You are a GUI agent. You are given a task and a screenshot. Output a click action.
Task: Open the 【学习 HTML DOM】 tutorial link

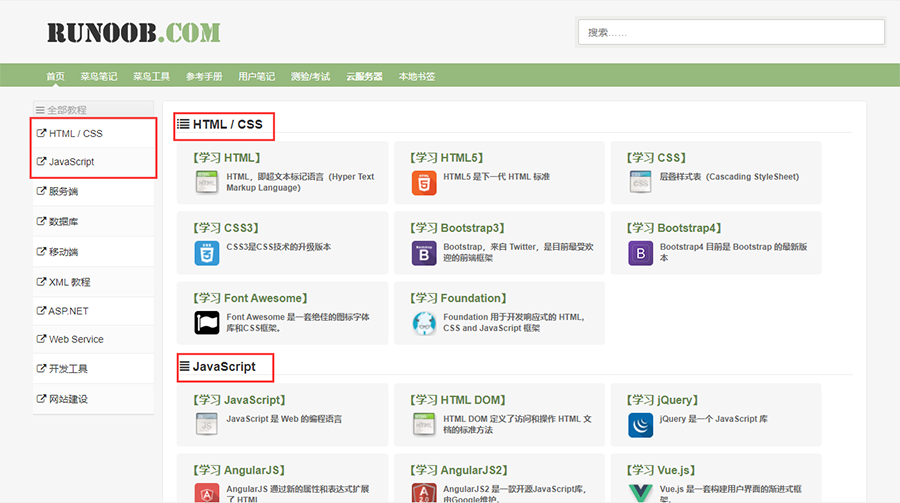pyautogui.click(x=457, y=400)
